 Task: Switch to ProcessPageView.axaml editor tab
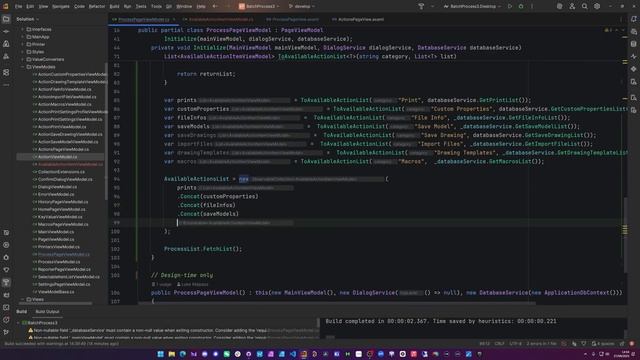(x=292, y=19)
